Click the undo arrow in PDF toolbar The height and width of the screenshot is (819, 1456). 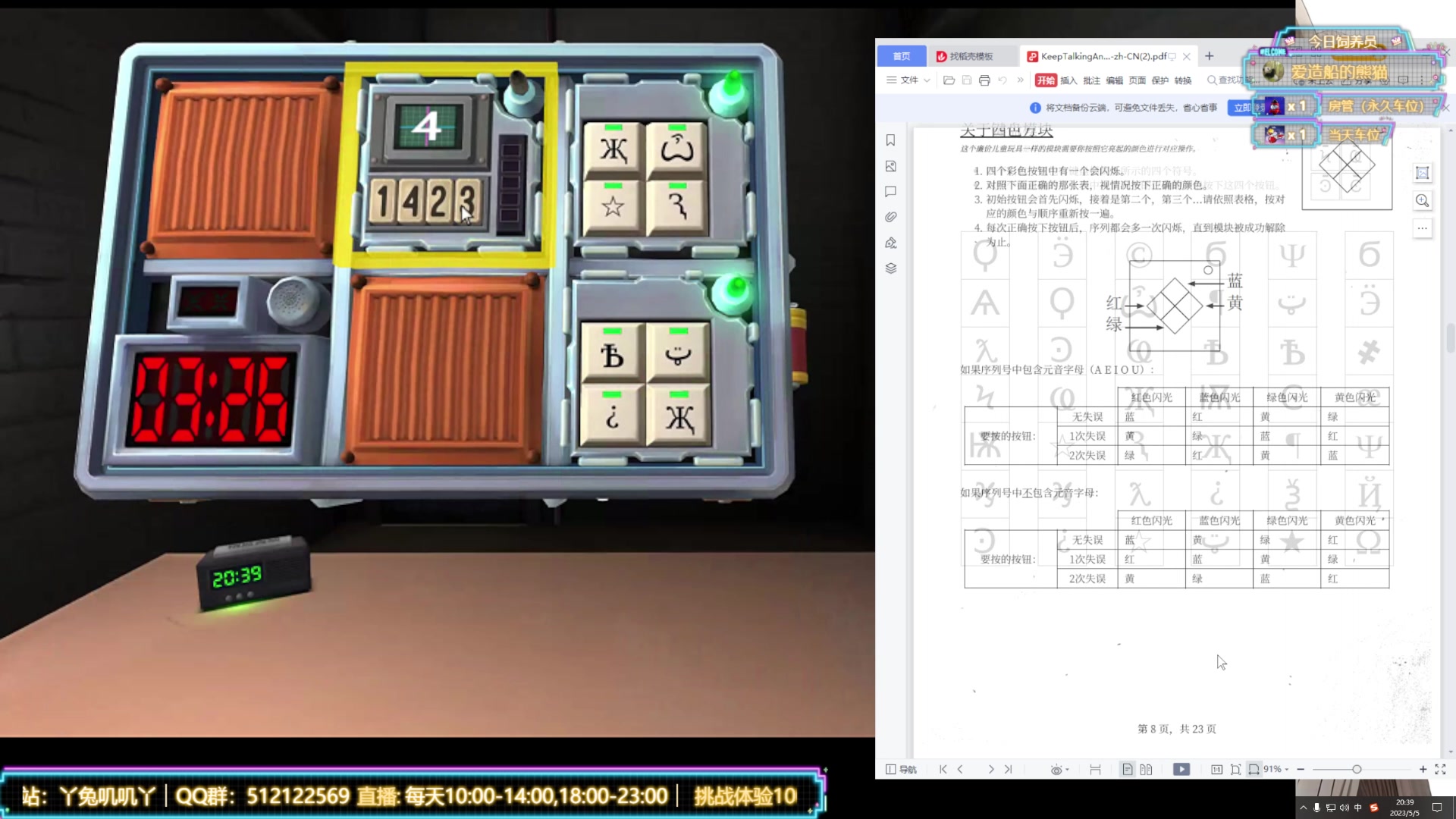click(x=1003, y=80)
